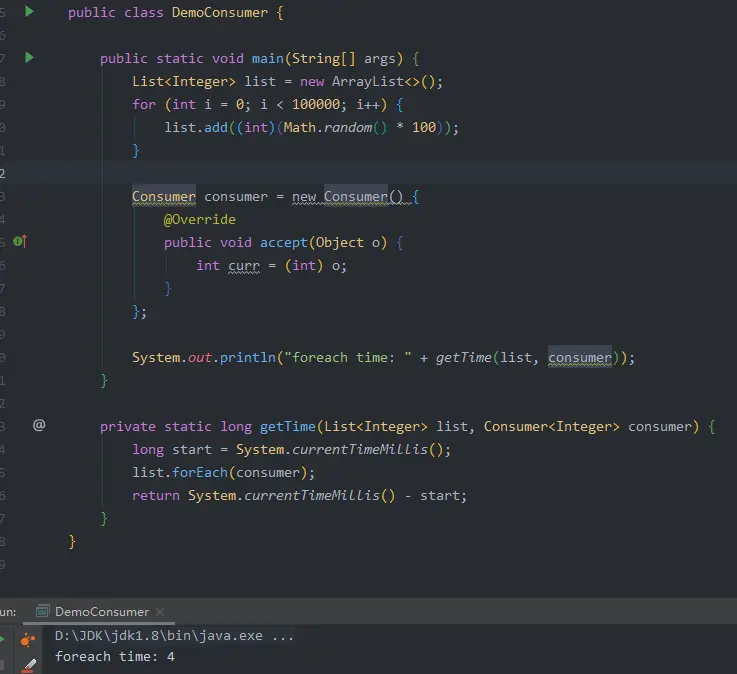Click the pencil icon in run toolbar

point(29,665)
